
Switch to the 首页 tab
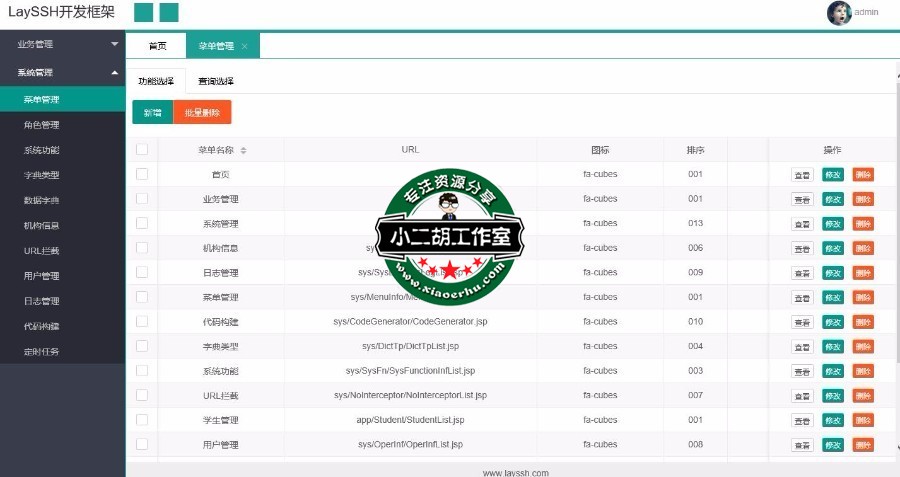click(x=157, y=46)
